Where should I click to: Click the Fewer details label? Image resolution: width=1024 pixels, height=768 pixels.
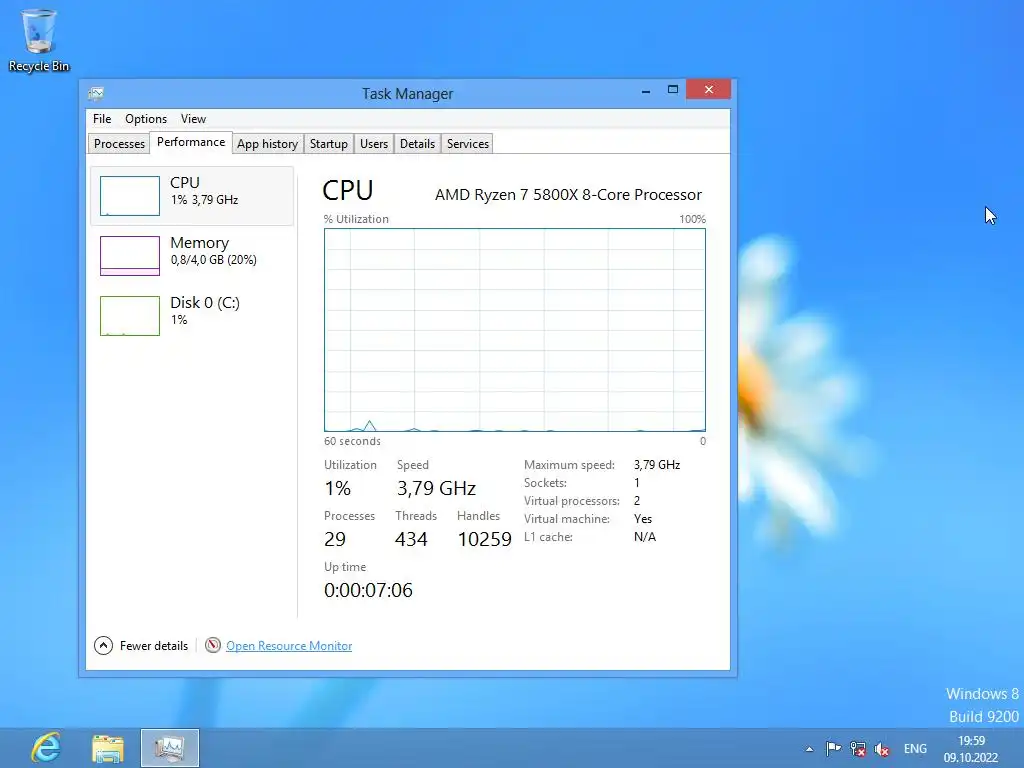pos(153,646)
